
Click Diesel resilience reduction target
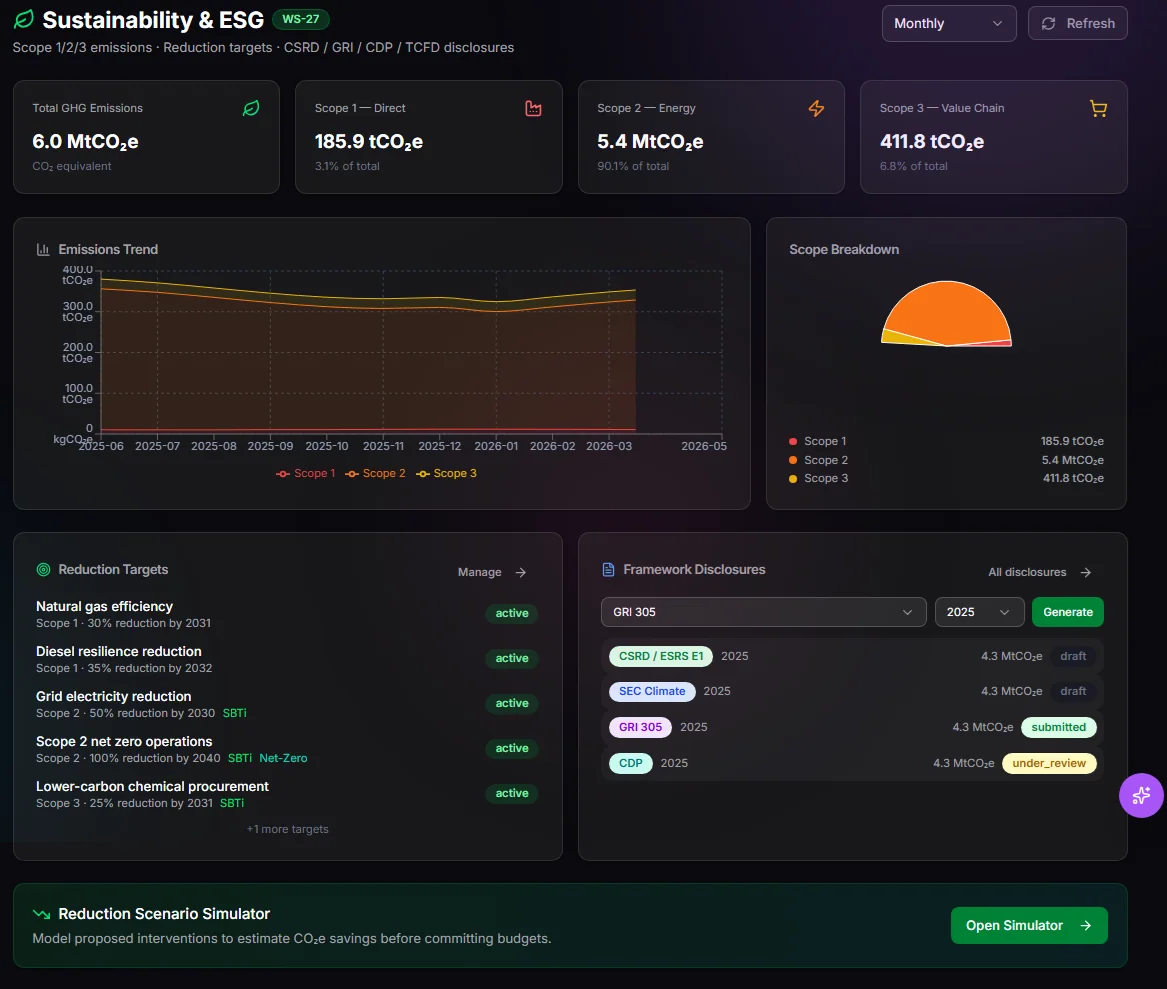click(x=119, y=651)
